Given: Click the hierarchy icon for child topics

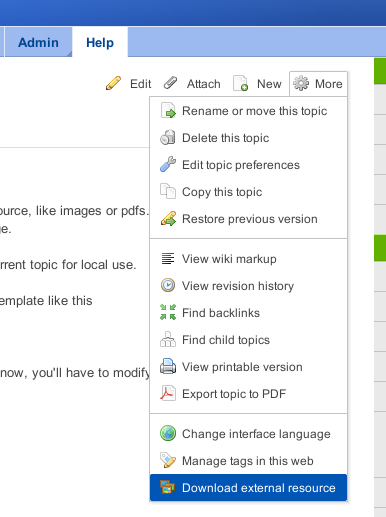Looking at the screenshot, I should pyautogui.click(x=168, y=340).
